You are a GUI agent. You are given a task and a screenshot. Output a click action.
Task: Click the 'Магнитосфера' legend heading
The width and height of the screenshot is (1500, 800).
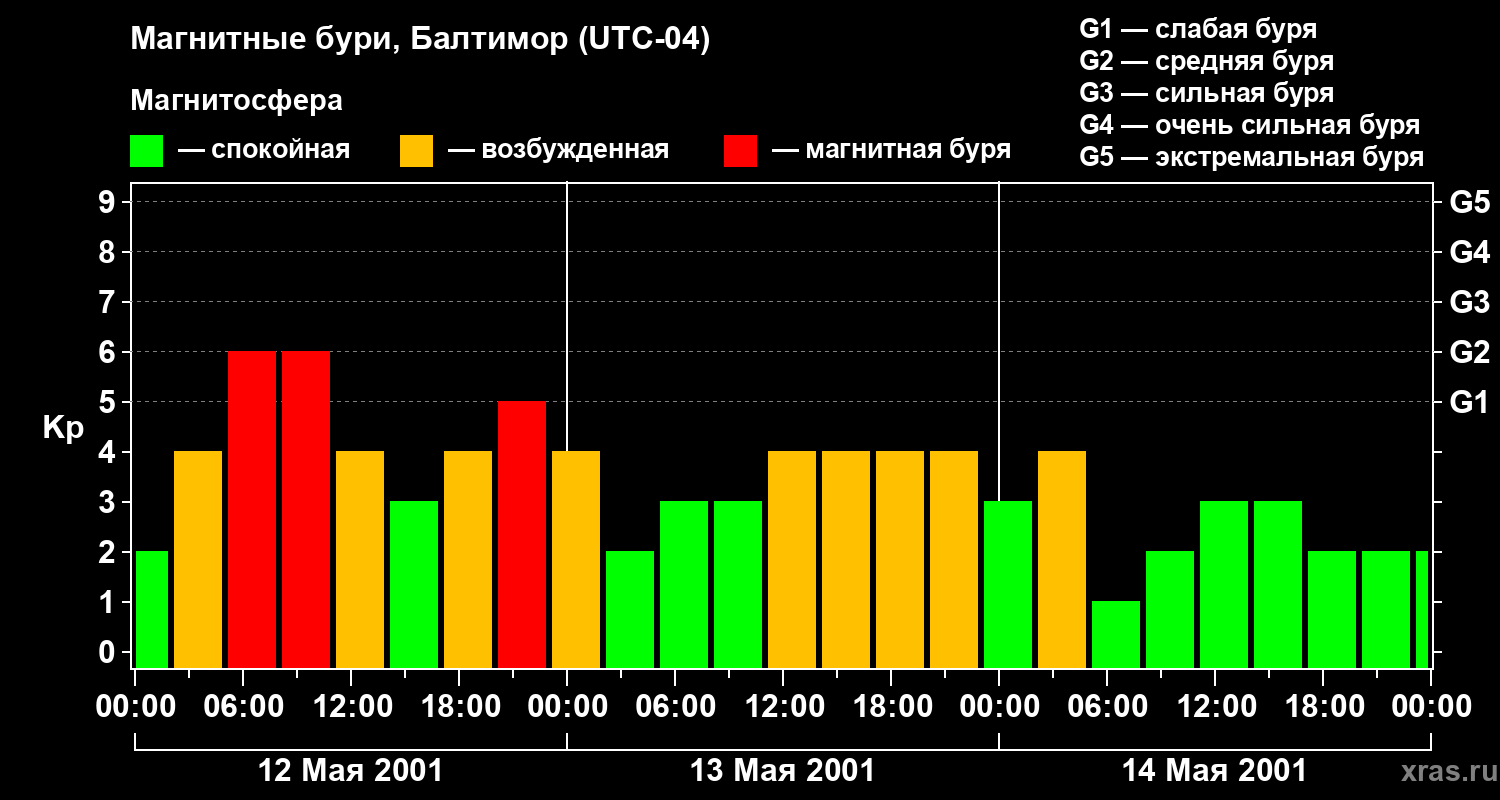(x=236, y=101)
